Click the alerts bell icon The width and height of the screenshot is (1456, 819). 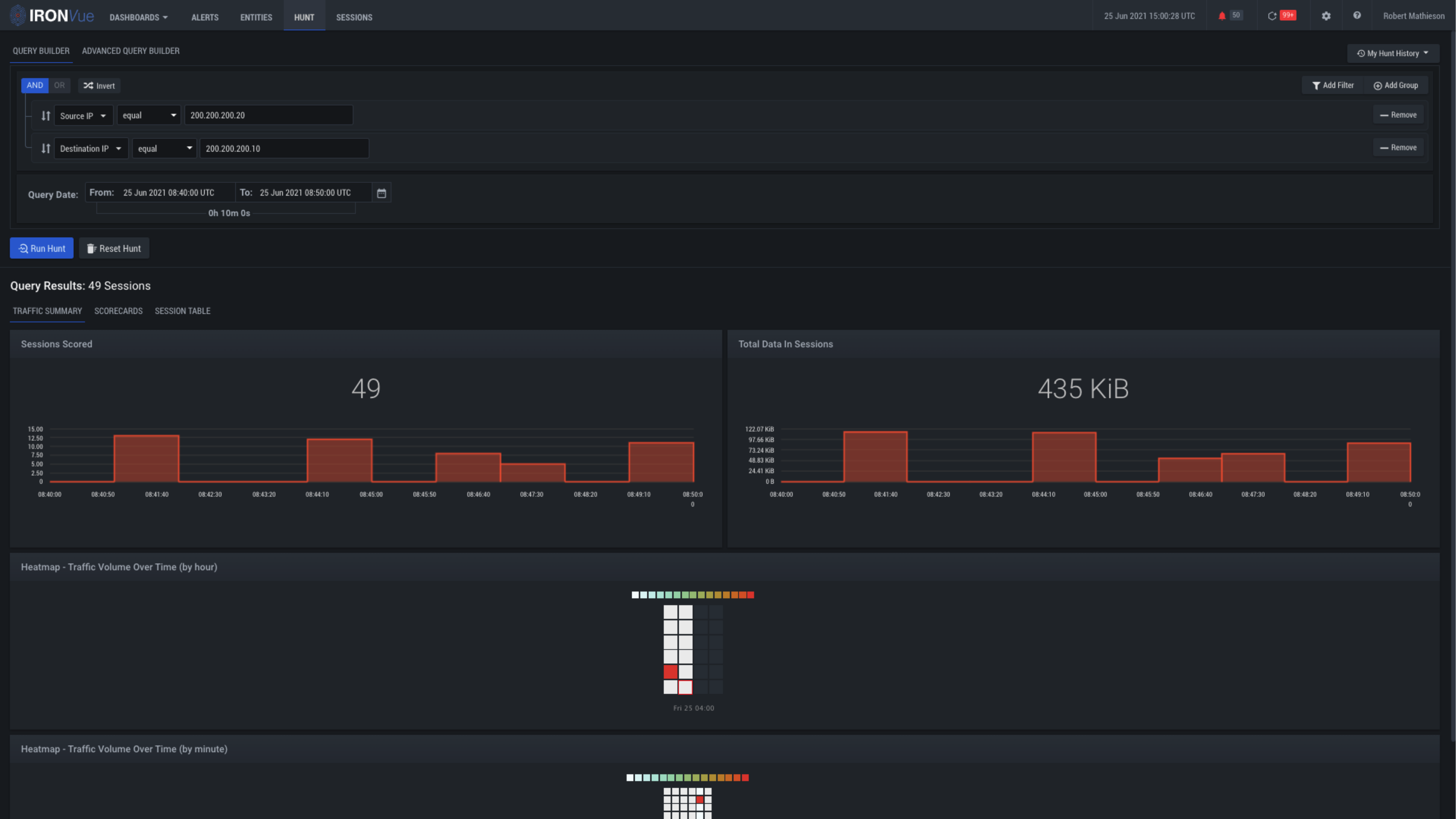click(1222, 16)
